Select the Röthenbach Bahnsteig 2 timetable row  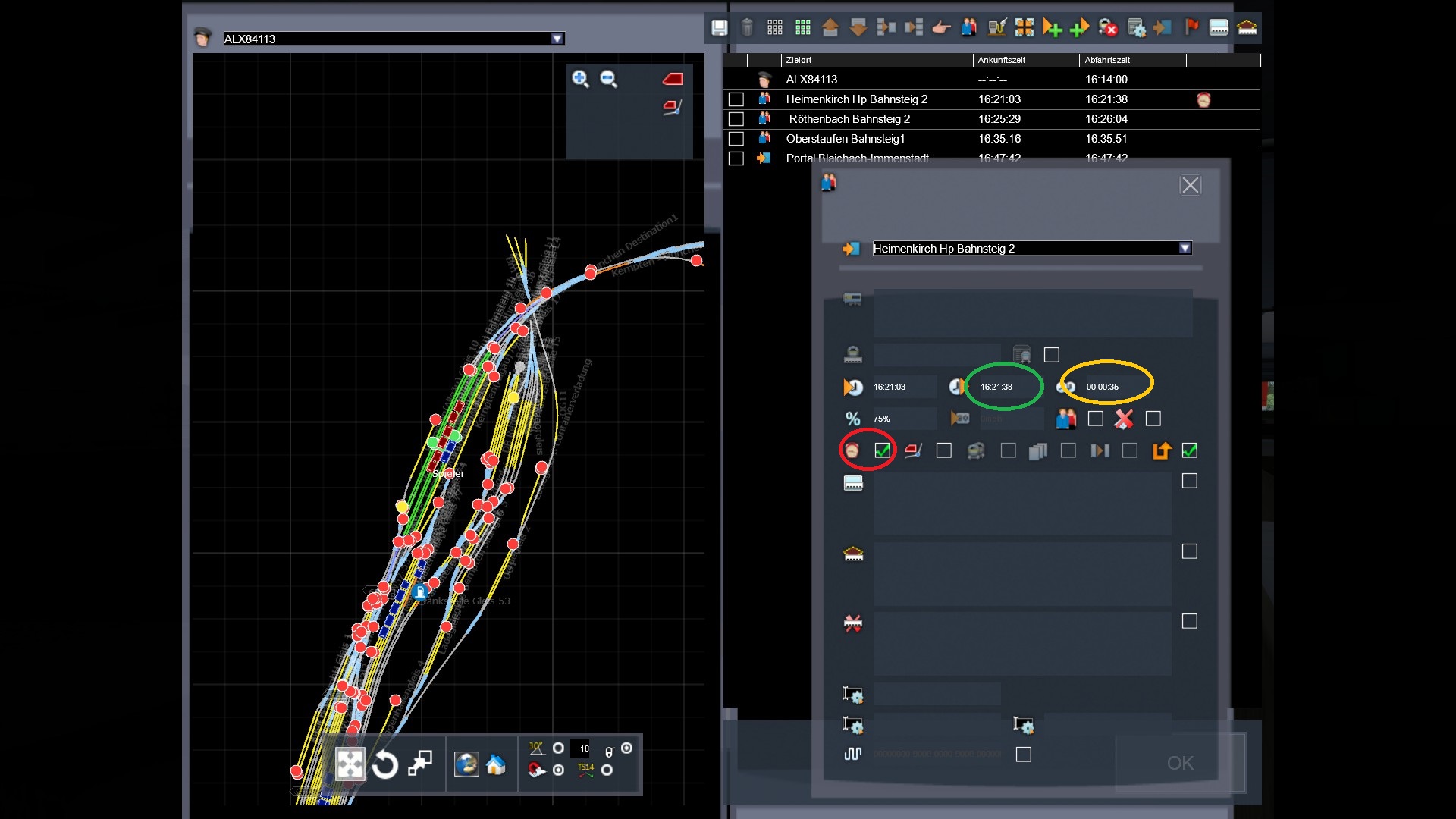(x=849, y=119)
